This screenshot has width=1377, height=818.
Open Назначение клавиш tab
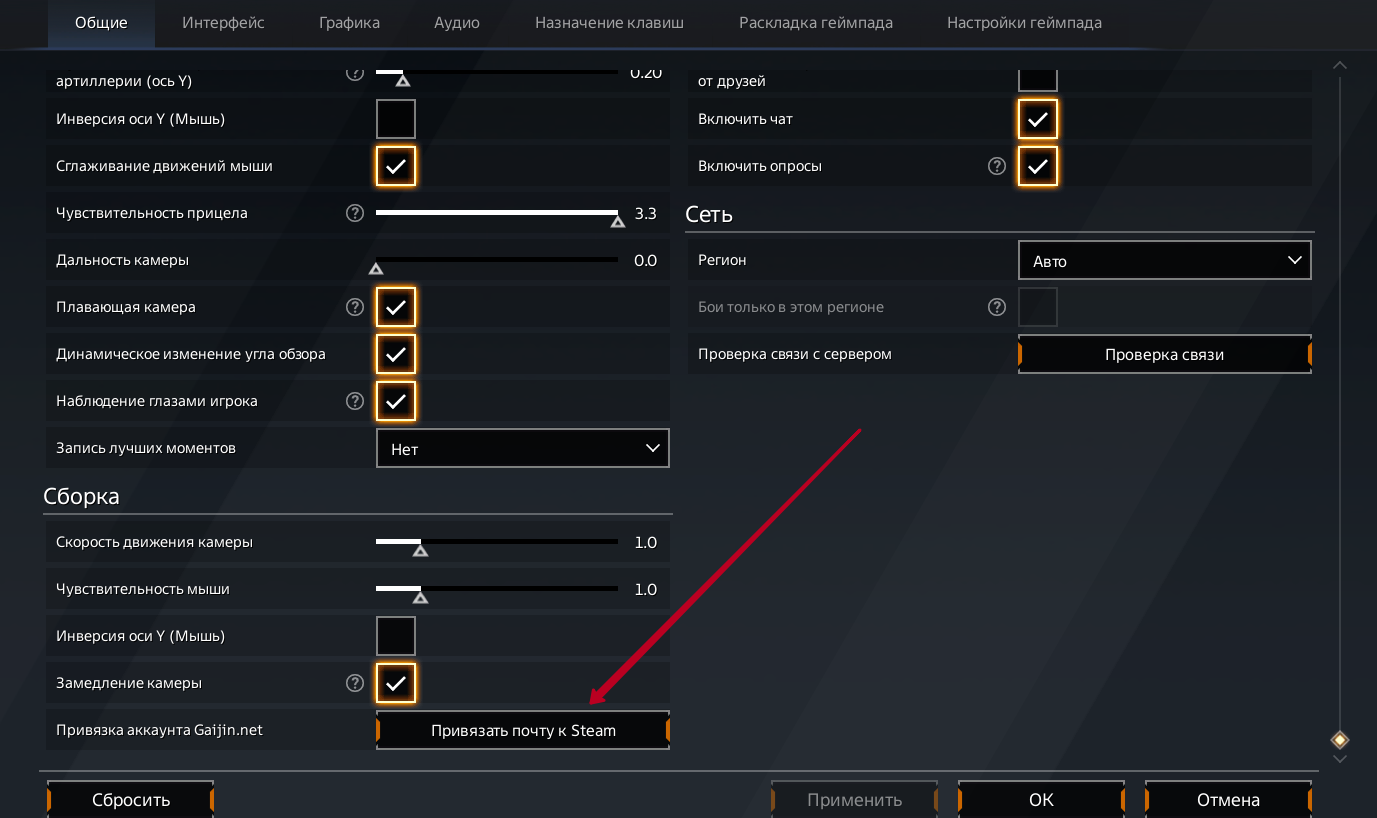click(609, 22)
